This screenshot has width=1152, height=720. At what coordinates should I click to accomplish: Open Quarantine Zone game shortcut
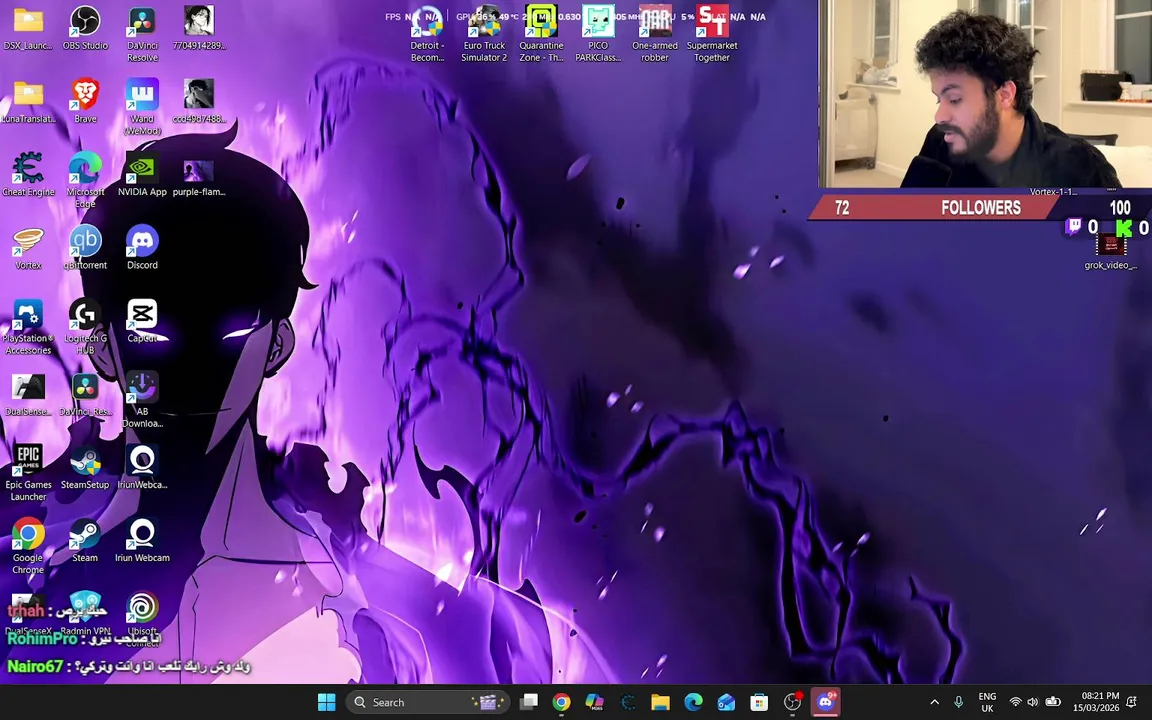click(541, 35)
